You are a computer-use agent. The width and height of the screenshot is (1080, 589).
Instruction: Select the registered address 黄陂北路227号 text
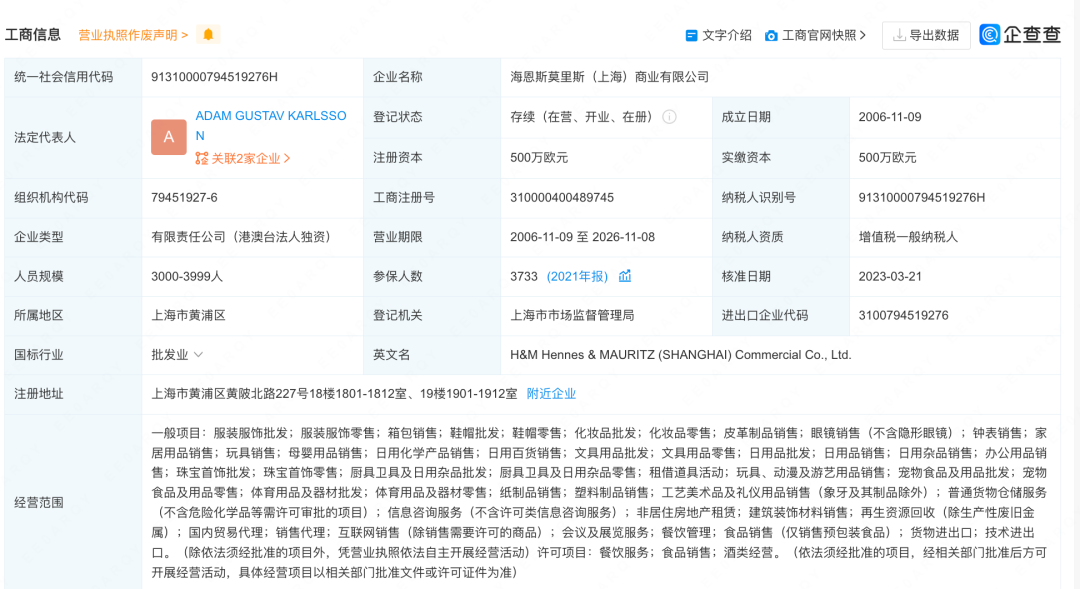pos(334,394)
